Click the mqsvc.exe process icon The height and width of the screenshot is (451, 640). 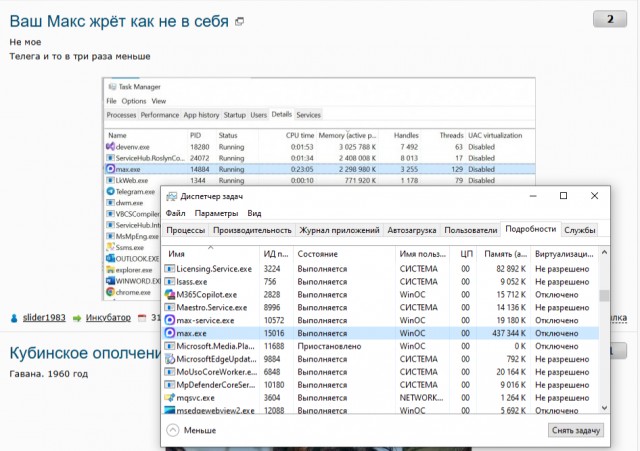pos(169,398)
